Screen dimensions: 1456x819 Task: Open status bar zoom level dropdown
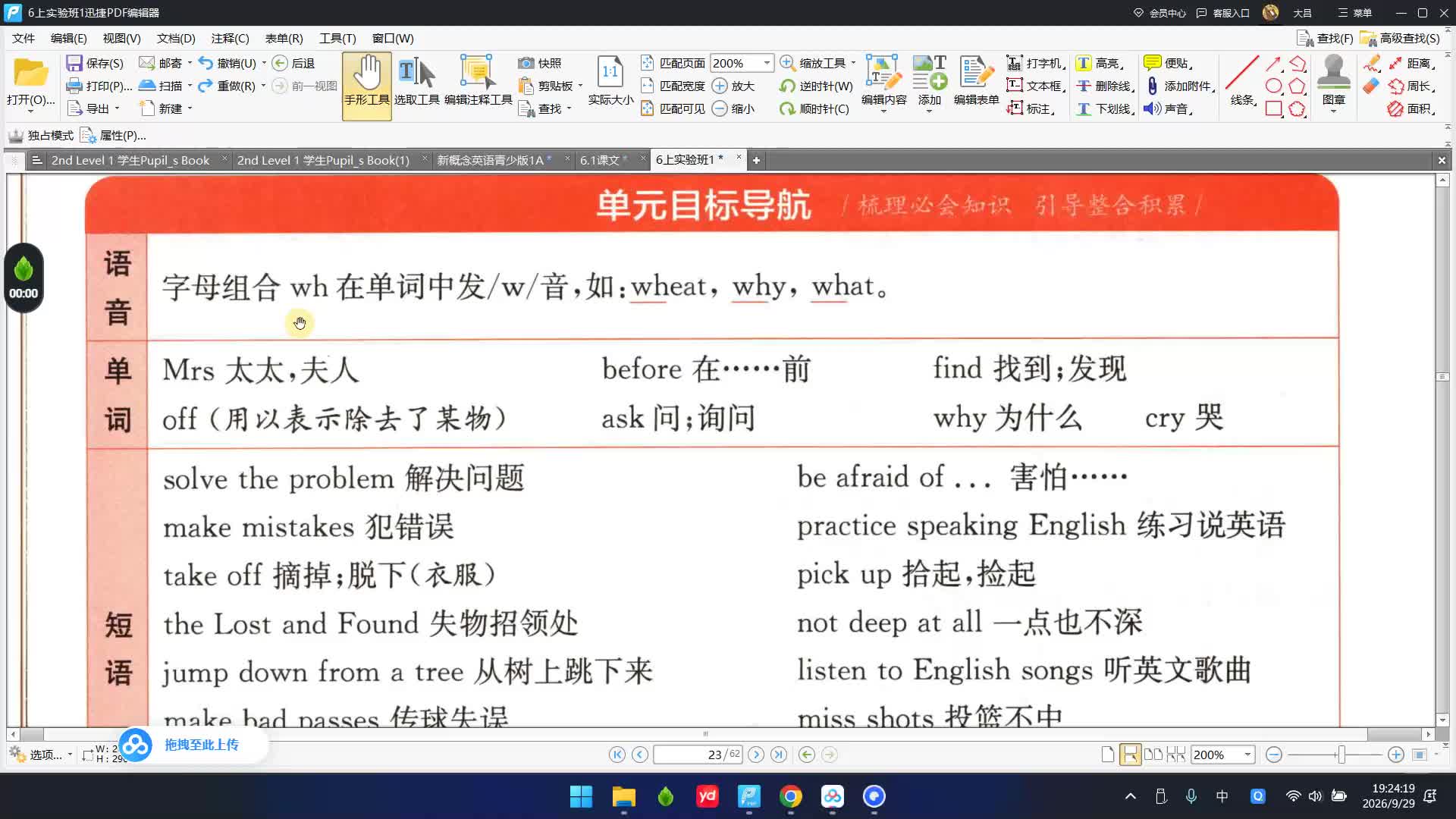click(x=1247, y=755)
